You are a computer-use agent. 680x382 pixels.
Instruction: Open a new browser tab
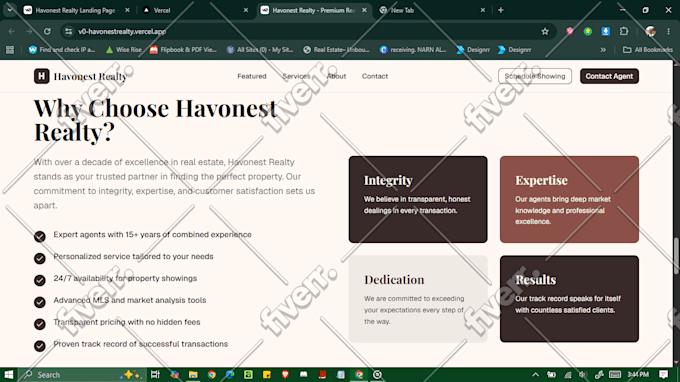point(501,10)
